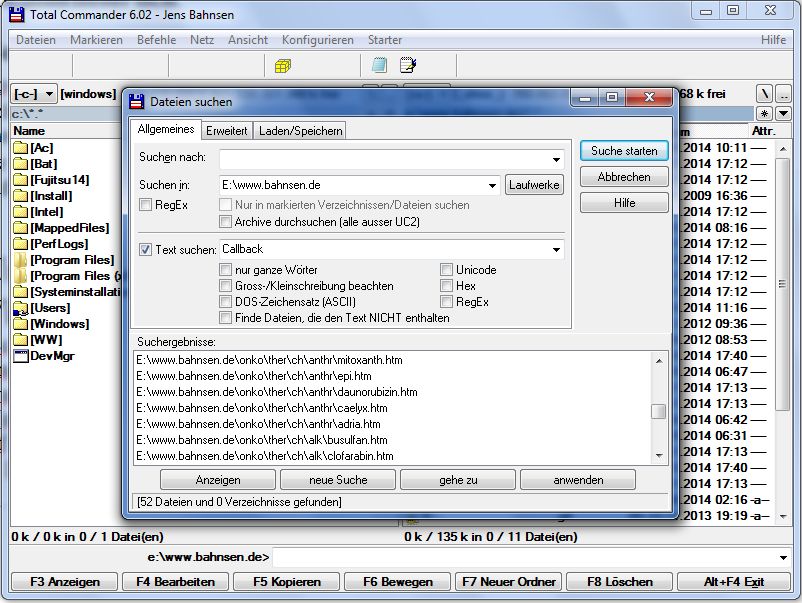Image resolution: width=802 pixels, height=603 pixels.
Task: Uncheck the Text suchen checkbox
Action: [x=146, y=250]
